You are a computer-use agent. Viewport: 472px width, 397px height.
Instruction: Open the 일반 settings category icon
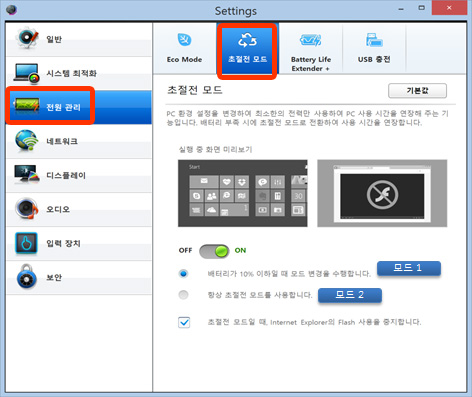point(27,39)
